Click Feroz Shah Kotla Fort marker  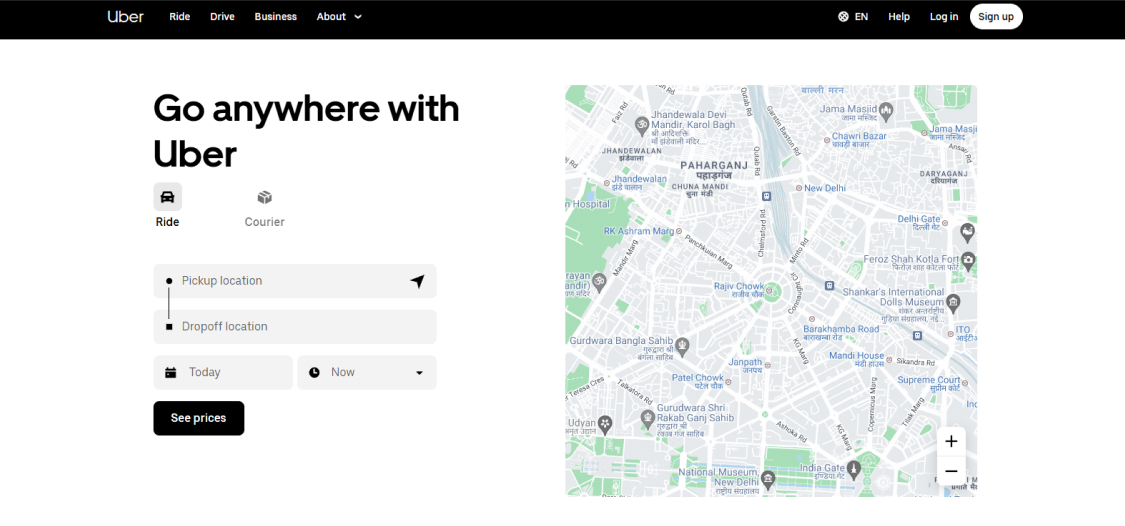(x=968, y=260)
